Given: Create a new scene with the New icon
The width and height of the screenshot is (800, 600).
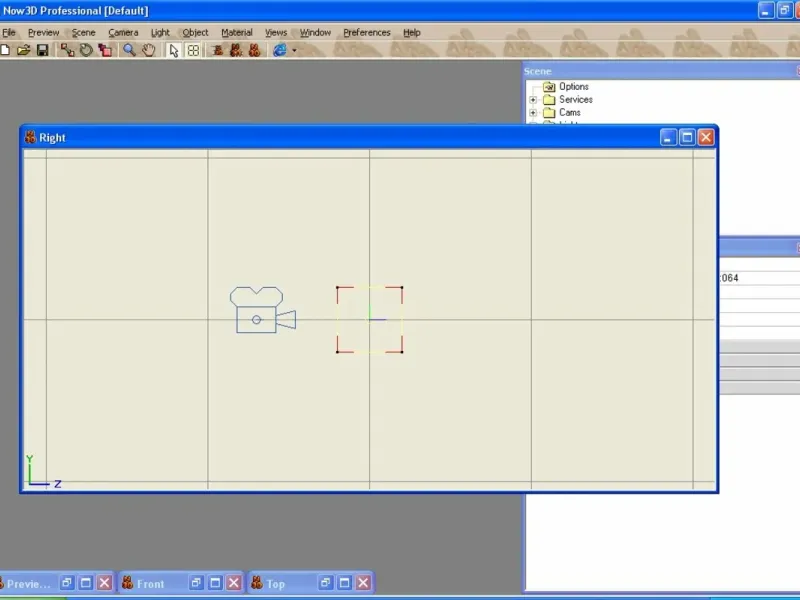Looking at the screenshot, I should point(5,50).
